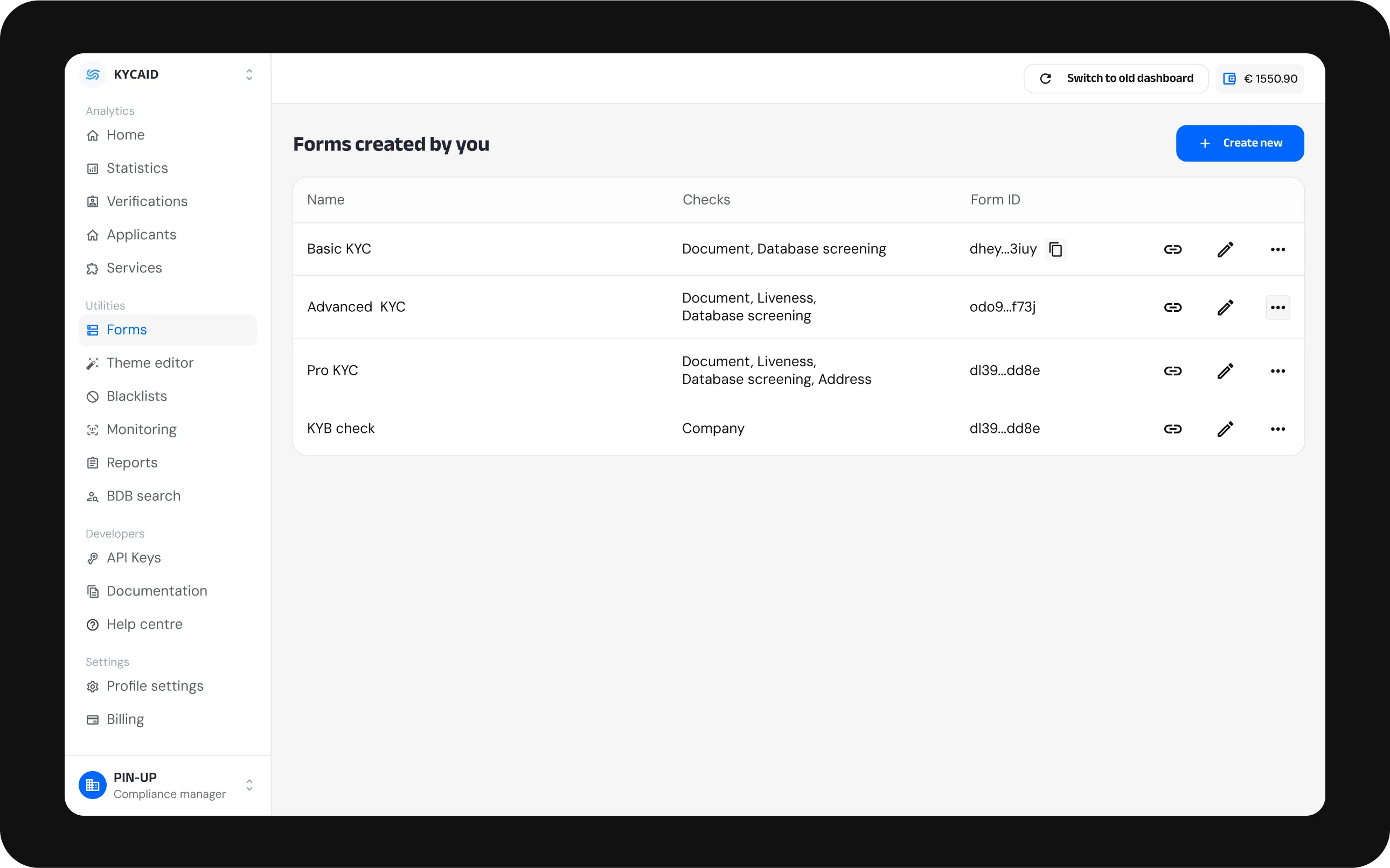The height and width of the screenshot is (868, 1390).
Task: Open the Statistics section
Action: pyautogui.click(x=137, y=167)
